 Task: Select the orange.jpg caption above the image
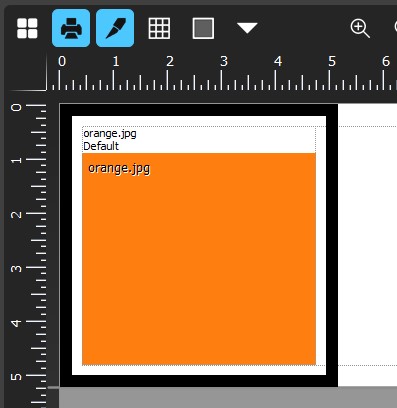[x=110, y=134]
